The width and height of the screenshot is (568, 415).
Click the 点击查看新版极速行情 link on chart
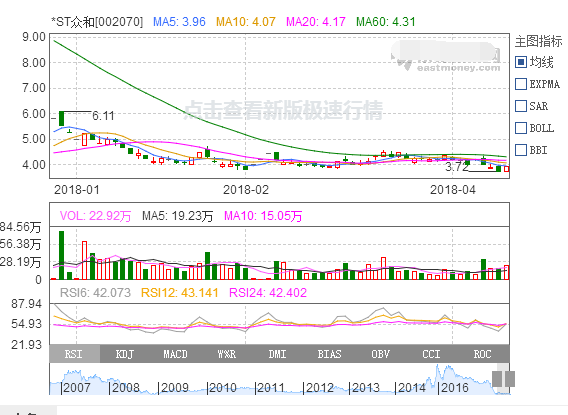point(283,110)
